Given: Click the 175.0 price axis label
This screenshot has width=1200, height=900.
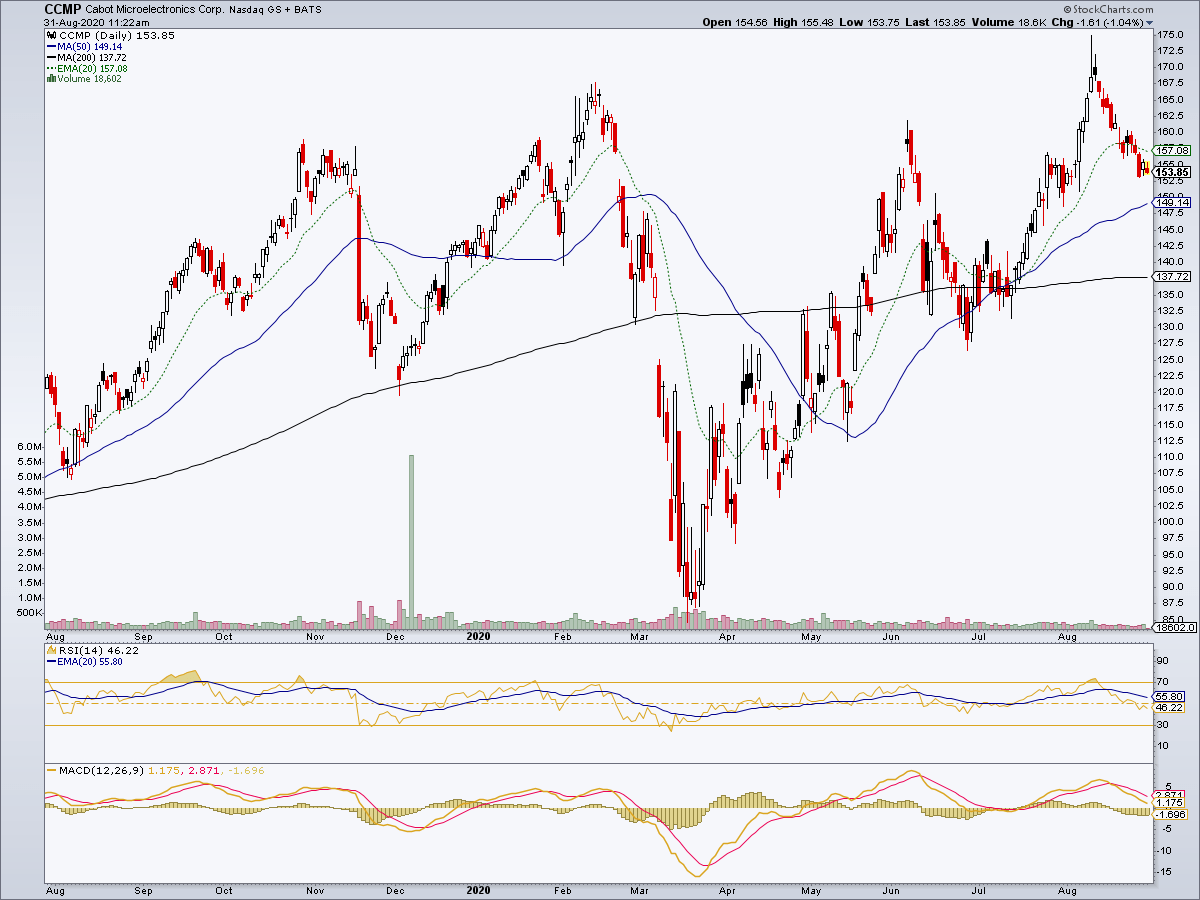Looking at the screenshot, I should 1170,35.
